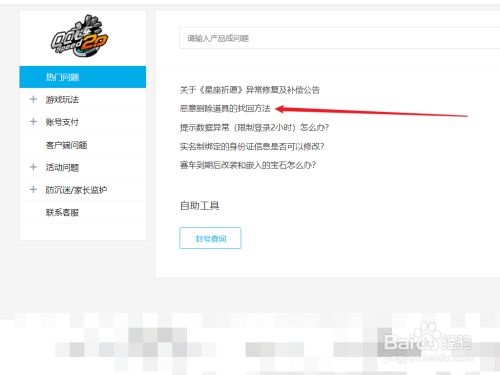This screenshot has height=375, width=500.
Task: Open 提示数据异常(限制登录2小时)怎么办 link
Action: click(x=254, y=127)
